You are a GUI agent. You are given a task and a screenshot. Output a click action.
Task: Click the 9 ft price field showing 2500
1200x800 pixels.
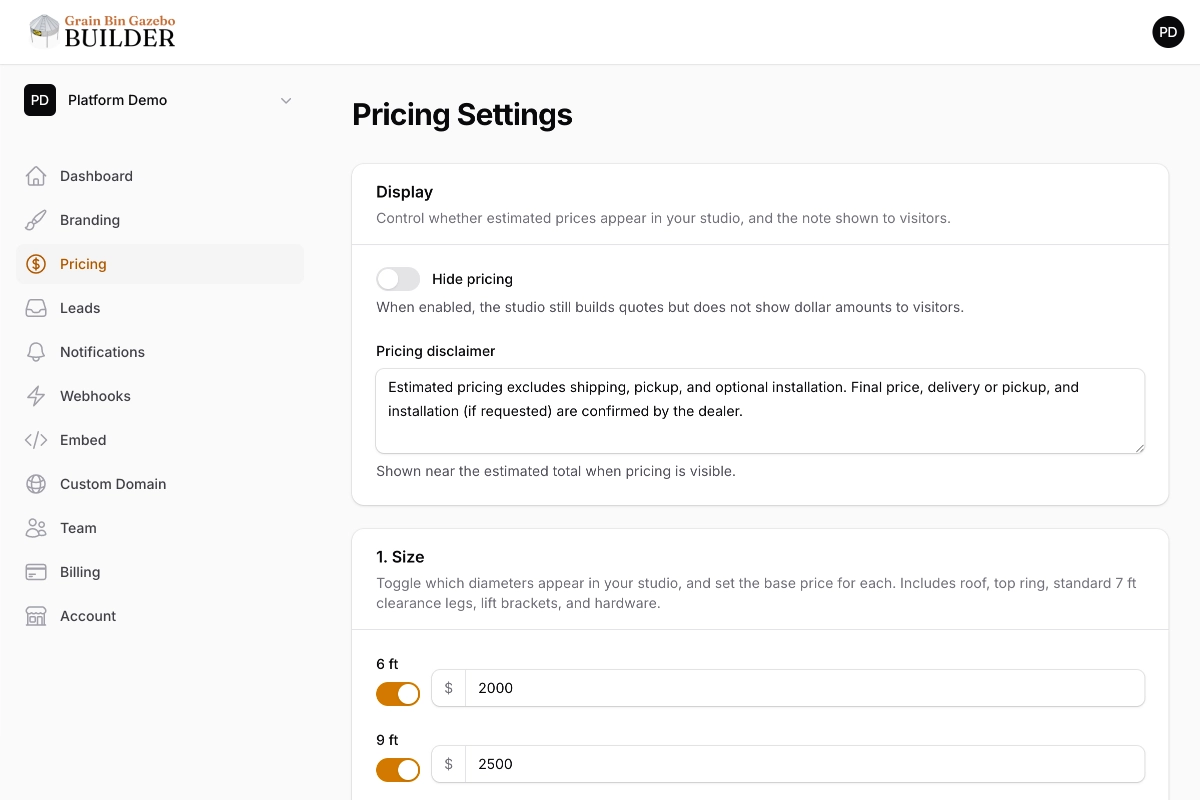(804, 764)
